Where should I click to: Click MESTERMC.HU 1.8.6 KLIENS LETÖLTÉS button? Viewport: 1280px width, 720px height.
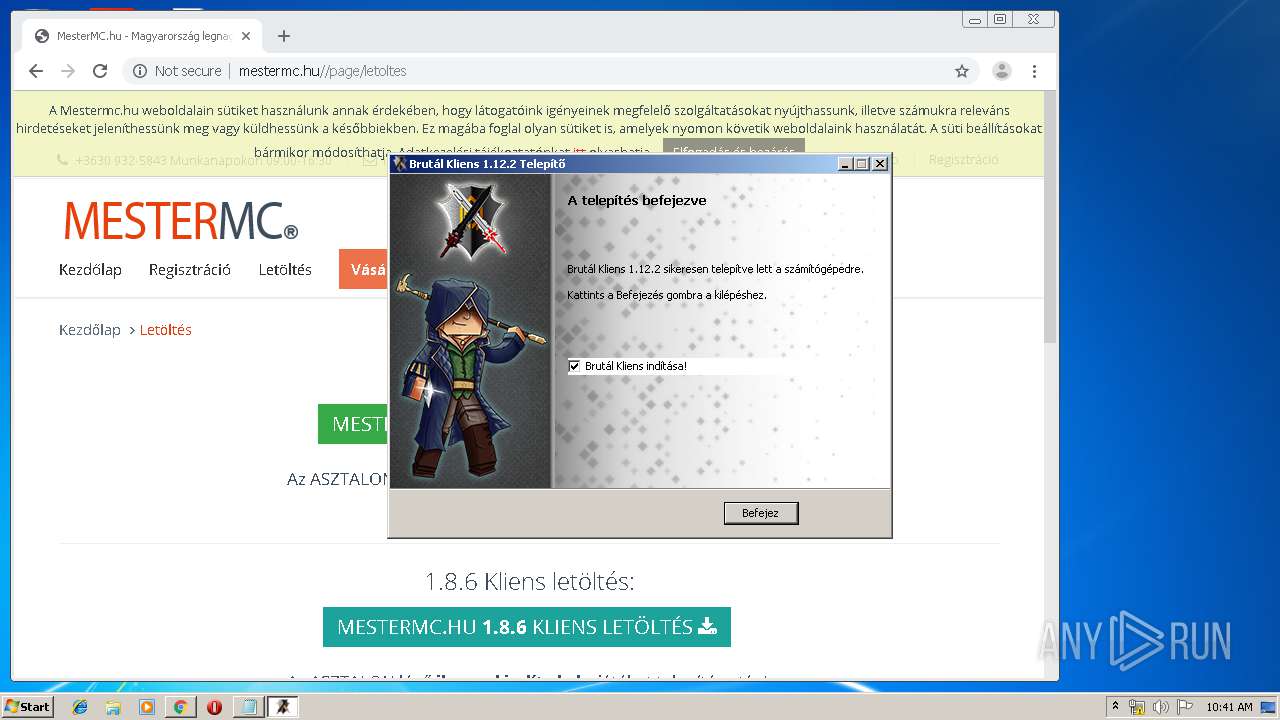pyautogui.click(x=527, y=627)
